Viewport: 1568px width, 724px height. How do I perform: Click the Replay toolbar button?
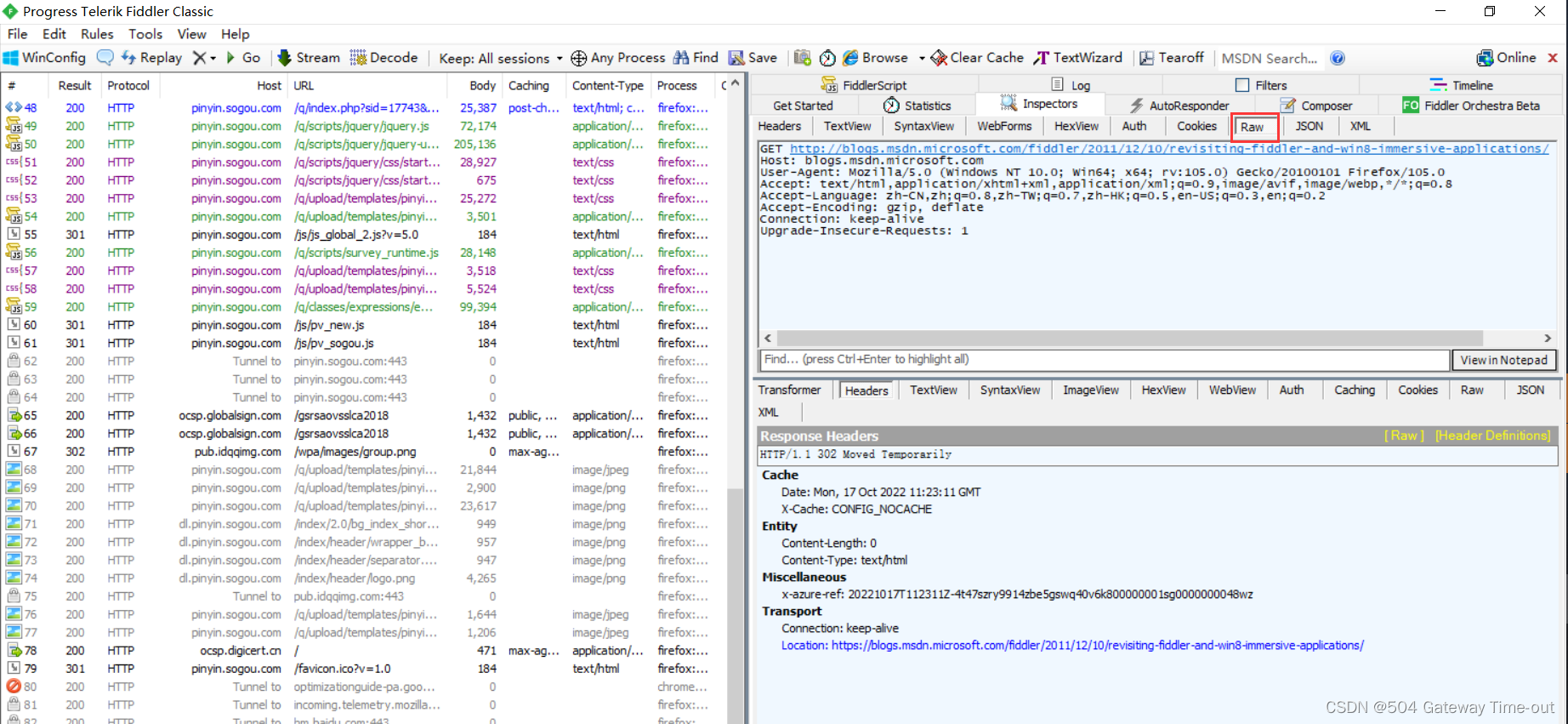click(x=152, y=58)
